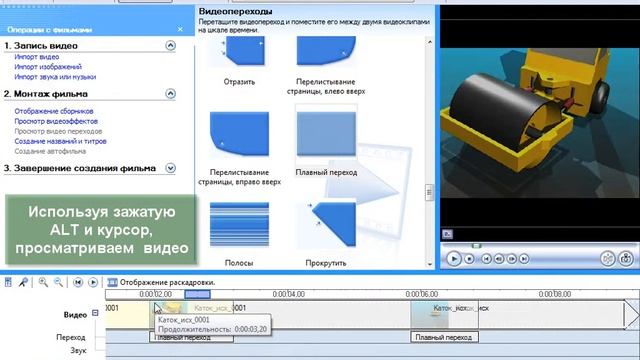The image size is (640, 360).
Task: Select the second 'Плавный переход' on the transition track
Action: click(x=444, y=337)
